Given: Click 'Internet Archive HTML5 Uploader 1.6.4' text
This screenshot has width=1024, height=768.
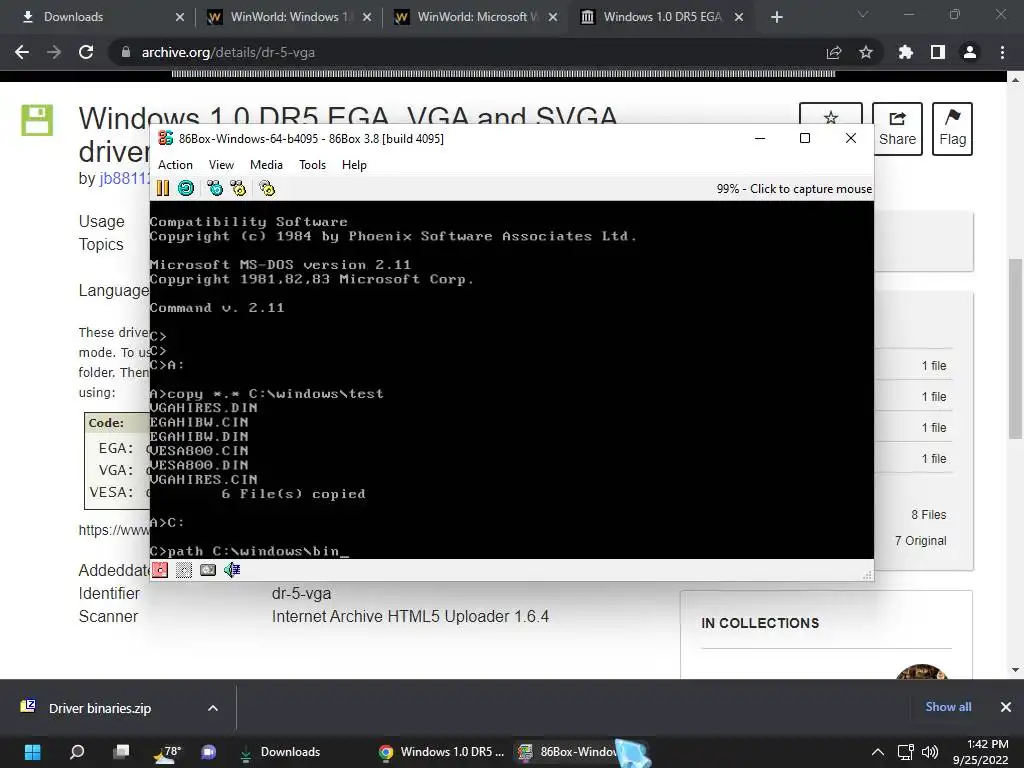Looking at the screenshot, I should point(410,616).
